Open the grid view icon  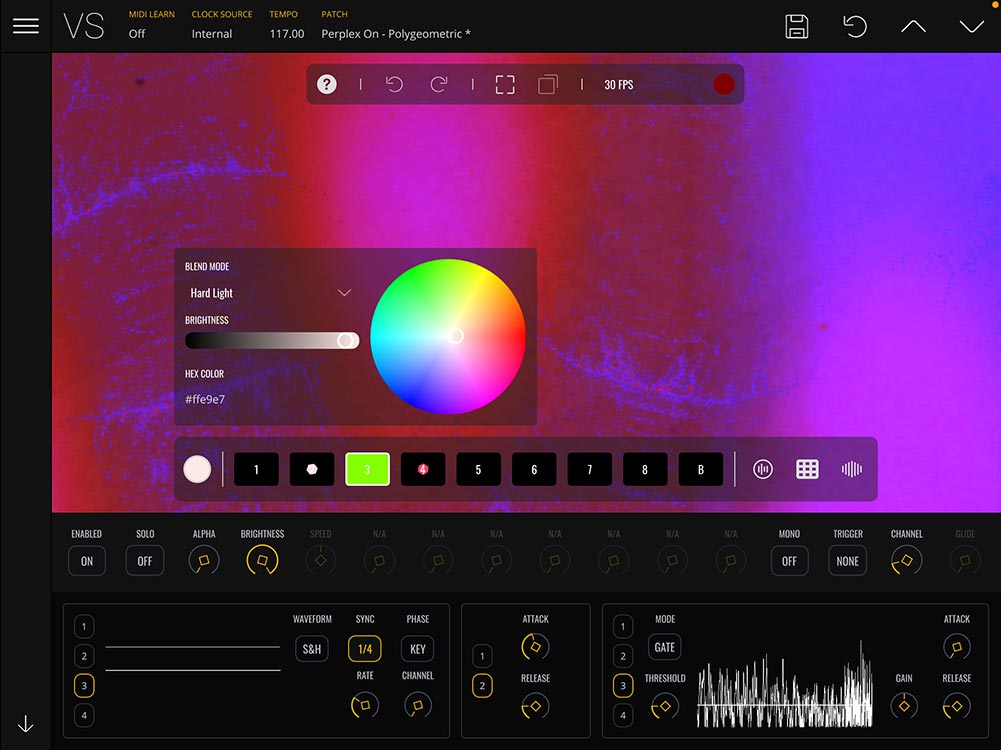click(807, 469)
